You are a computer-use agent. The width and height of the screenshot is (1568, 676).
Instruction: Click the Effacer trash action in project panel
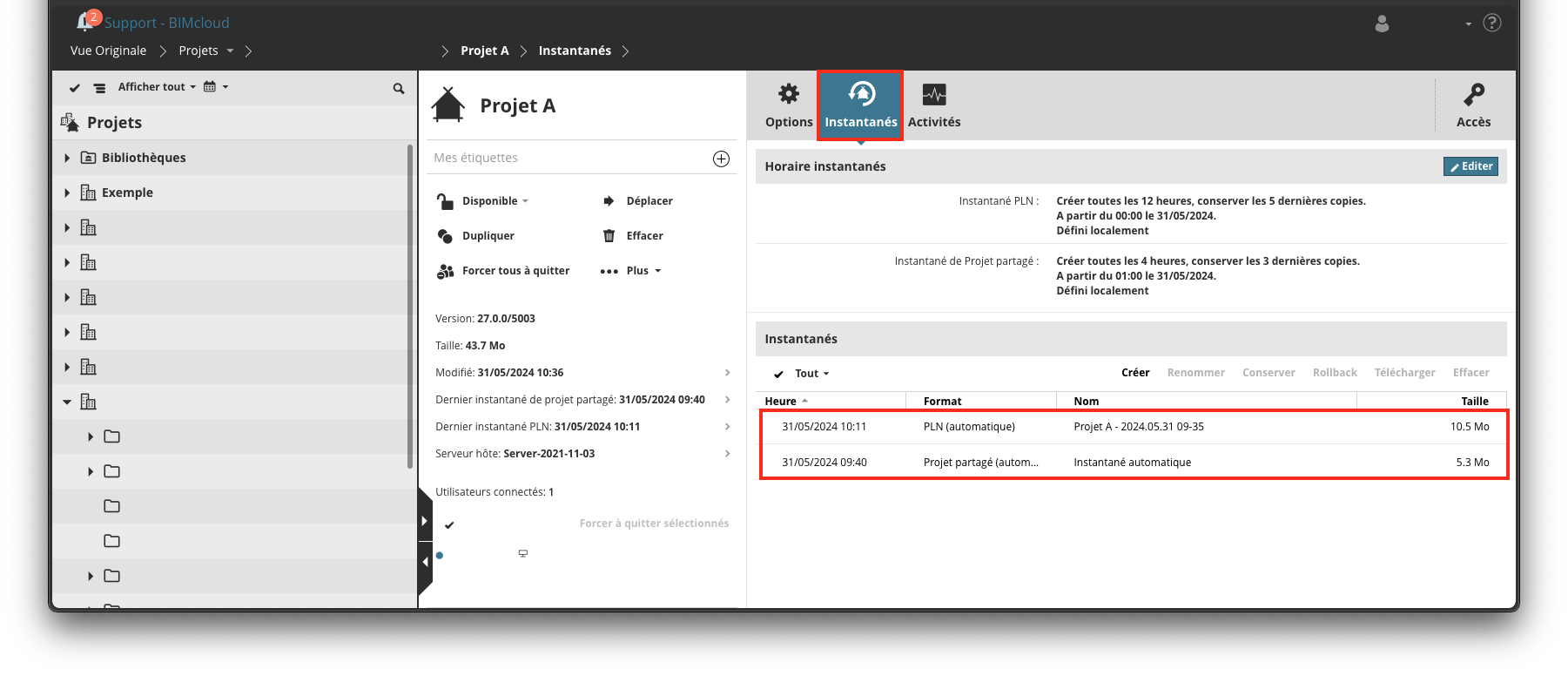632,236
